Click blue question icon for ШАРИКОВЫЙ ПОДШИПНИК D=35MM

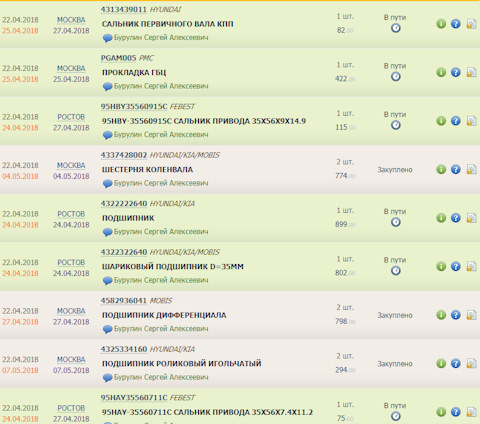tap(456, 266)
